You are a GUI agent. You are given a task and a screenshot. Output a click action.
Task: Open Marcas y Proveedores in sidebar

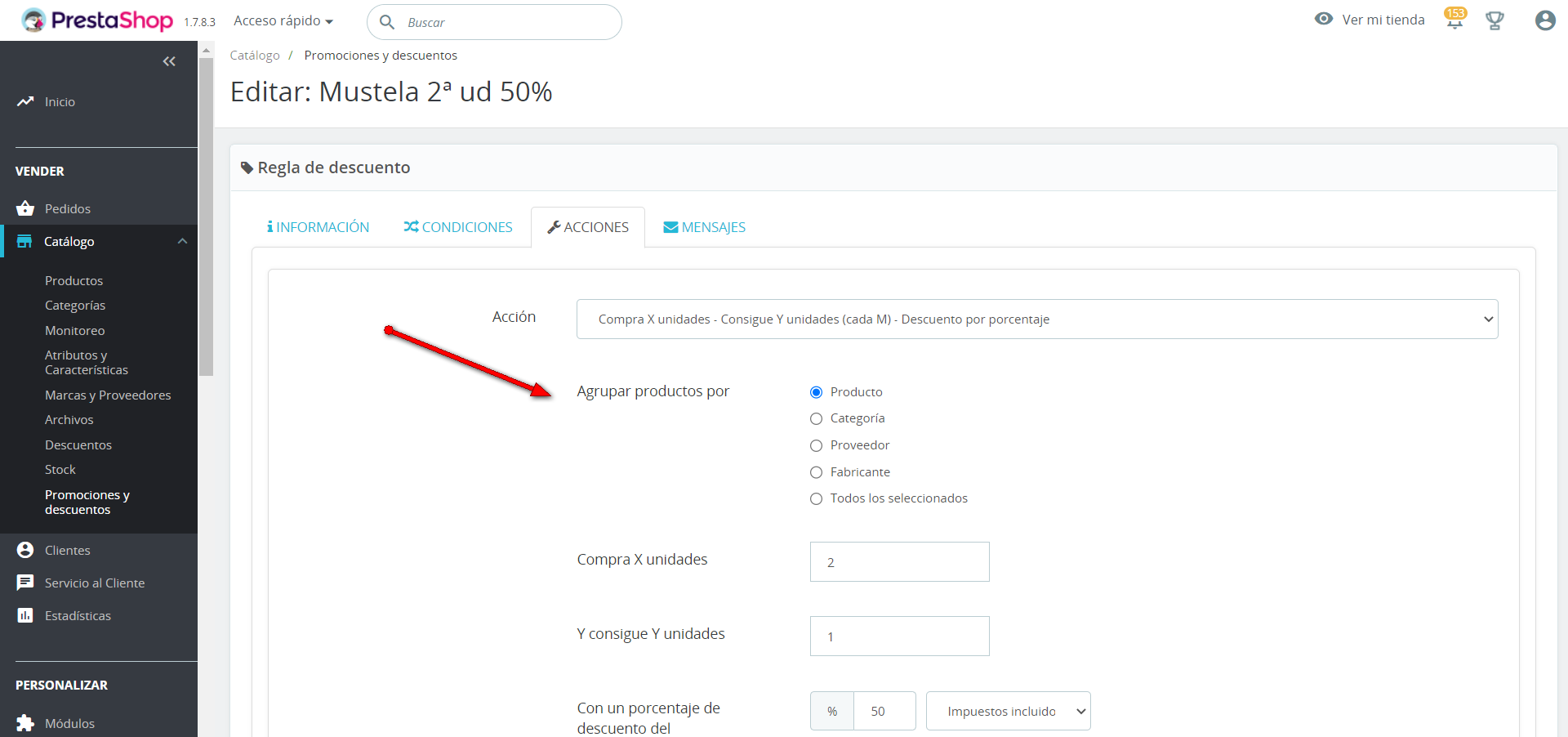point(108,395)
